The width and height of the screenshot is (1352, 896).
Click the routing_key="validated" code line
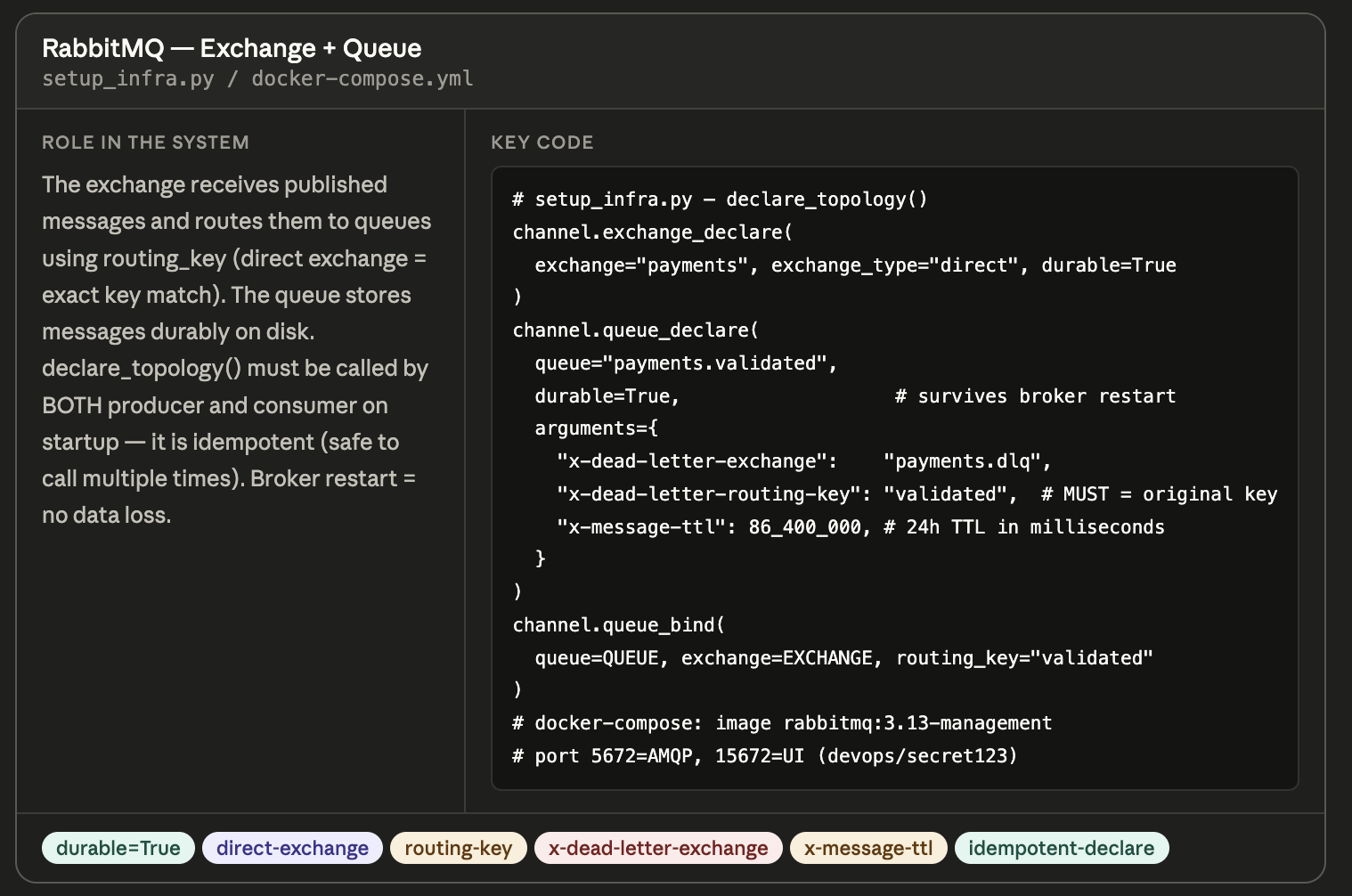click(843, 657)
